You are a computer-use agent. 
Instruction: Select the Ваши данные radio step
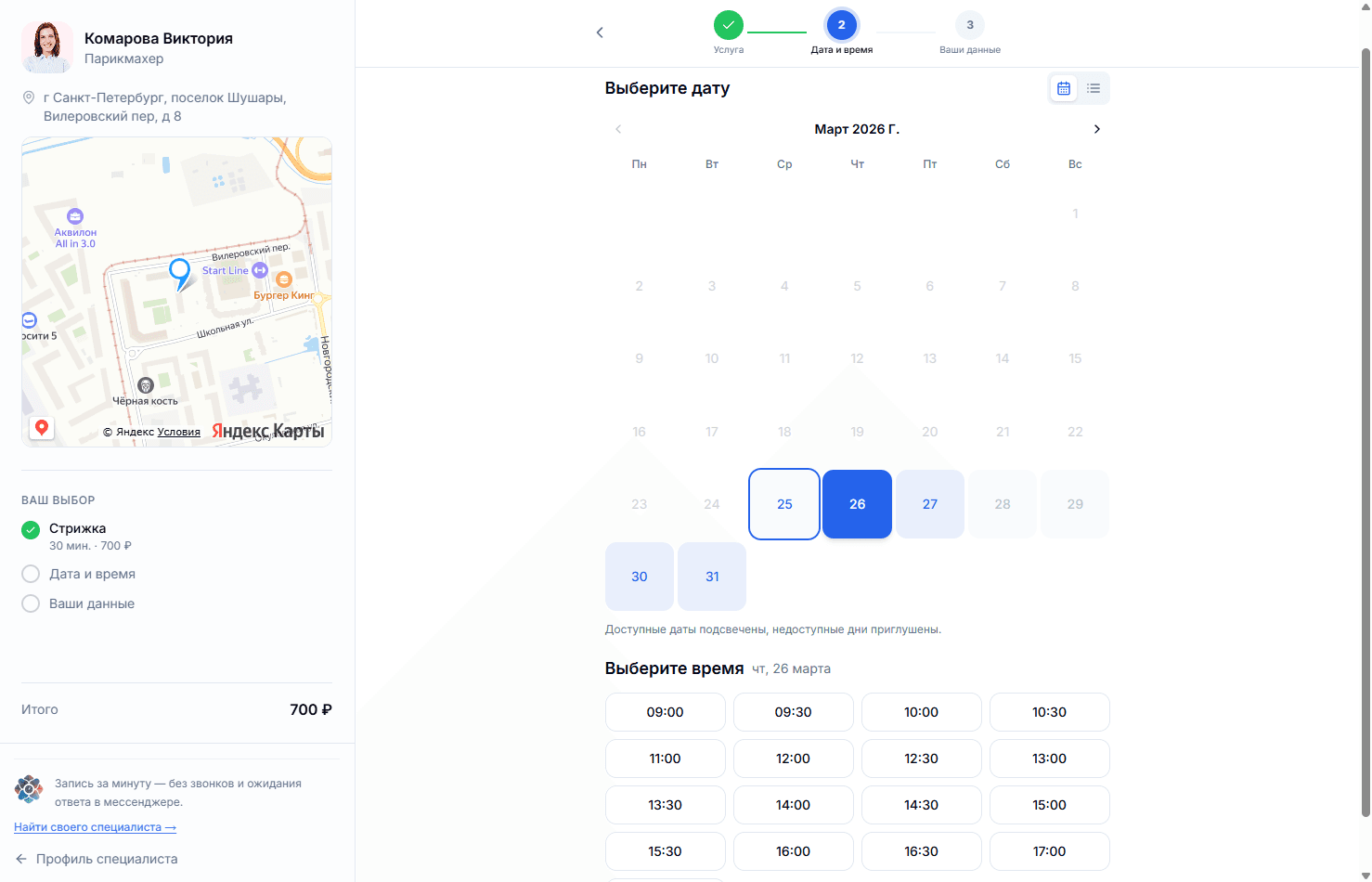[x=31, y=603]
